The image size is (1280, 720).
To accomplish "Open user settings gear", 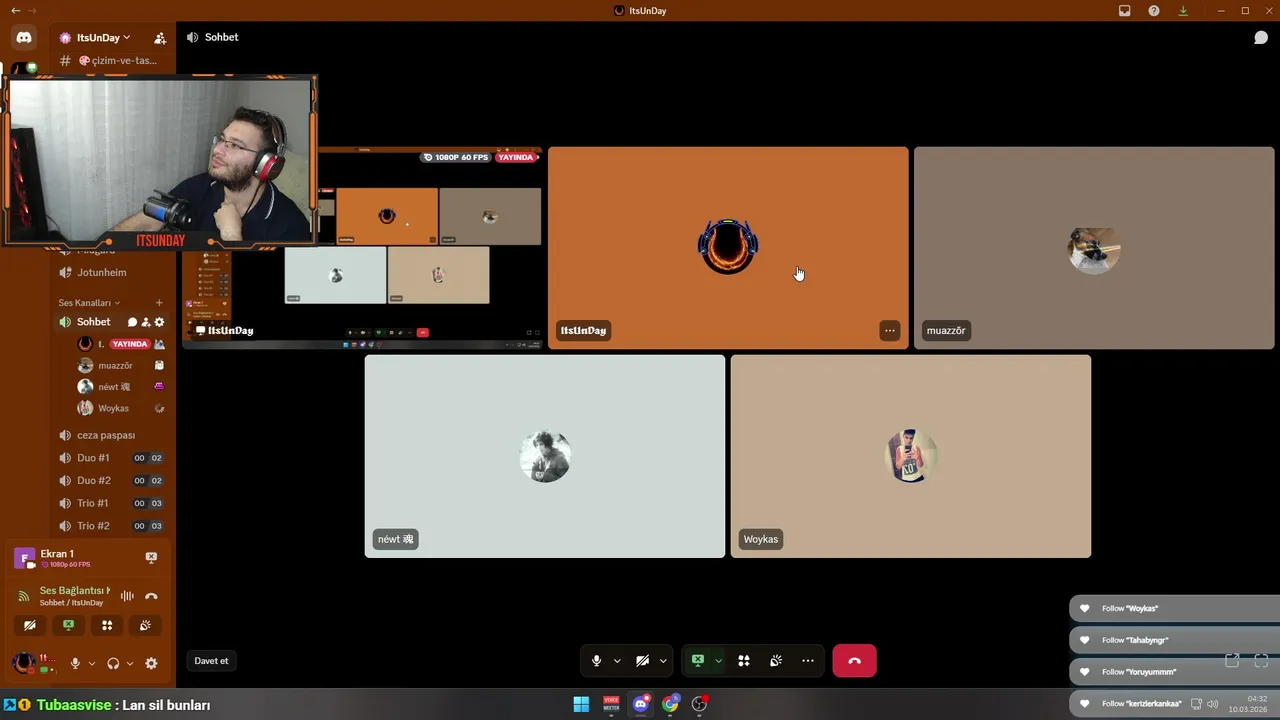I will [151, 663].
